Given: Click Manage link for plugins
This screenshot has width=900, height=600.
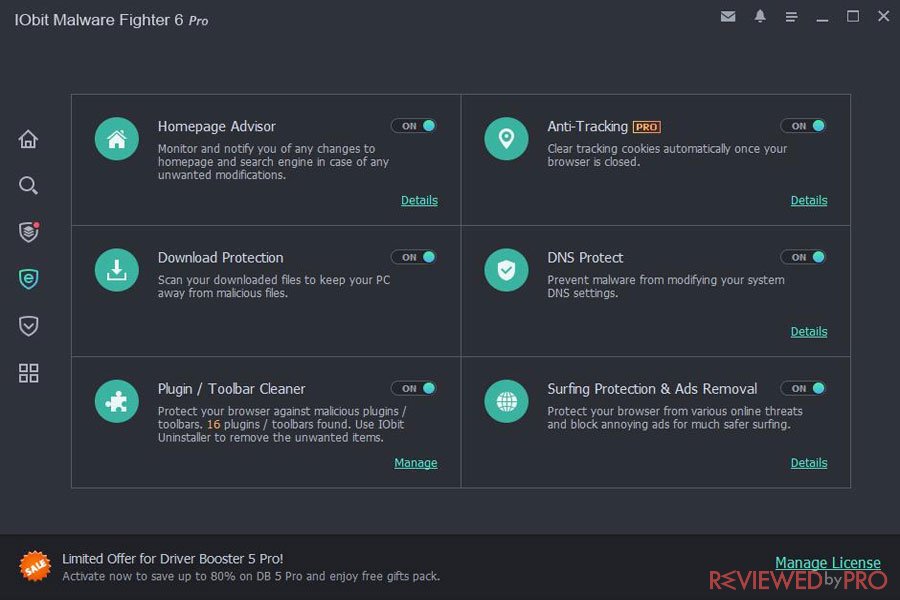Looking at the screenshot, I should click(416, 463).
